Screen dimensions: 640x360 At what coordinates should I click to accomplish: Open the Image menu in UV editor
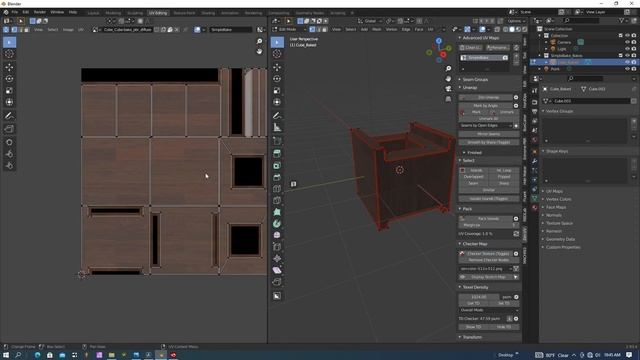tap(68, 30)
